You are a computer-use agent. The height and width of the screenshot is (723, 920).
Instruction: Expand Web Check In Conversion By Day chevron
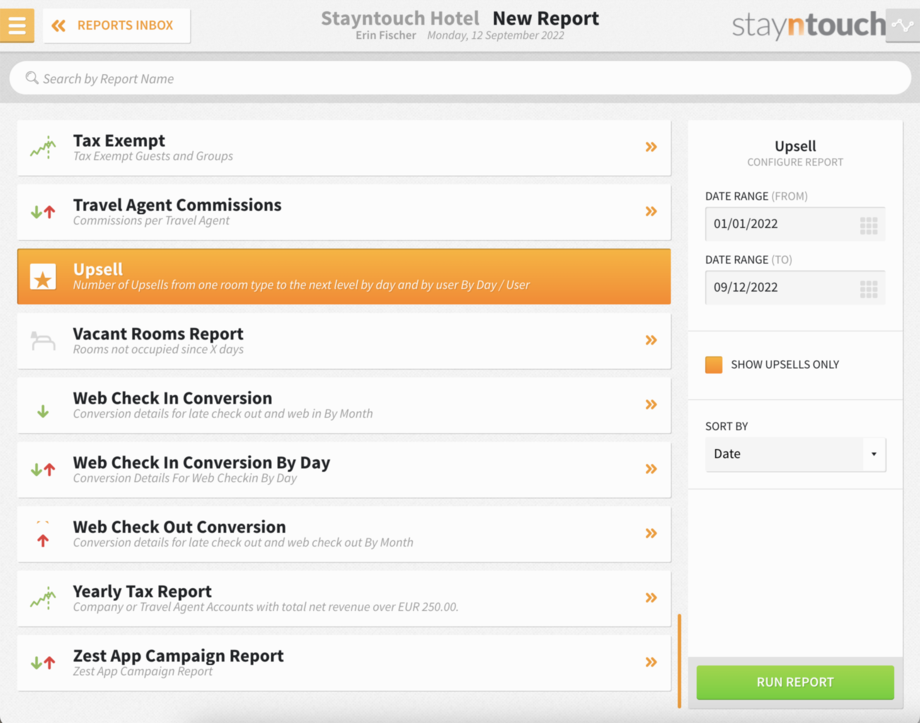[x=651, y=469]
